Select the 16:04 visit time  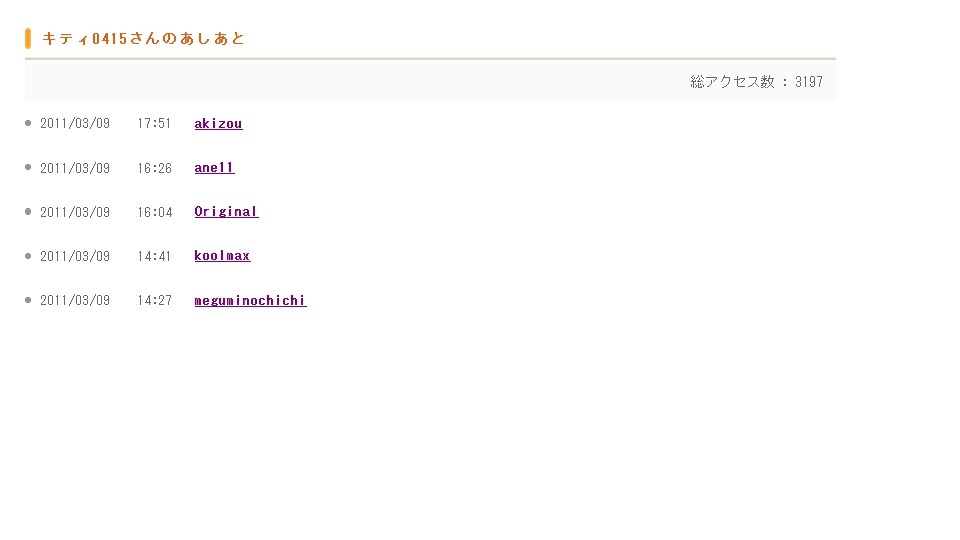[154, 212]
